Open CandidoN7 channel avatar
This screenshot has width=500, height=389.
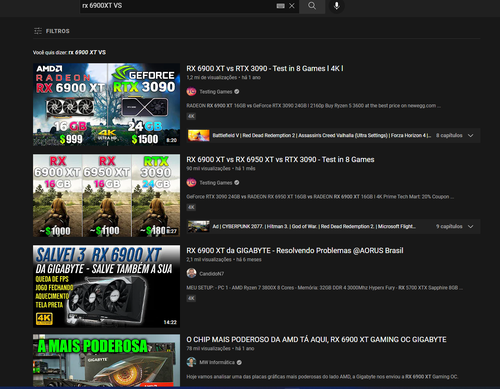[191, 273]
